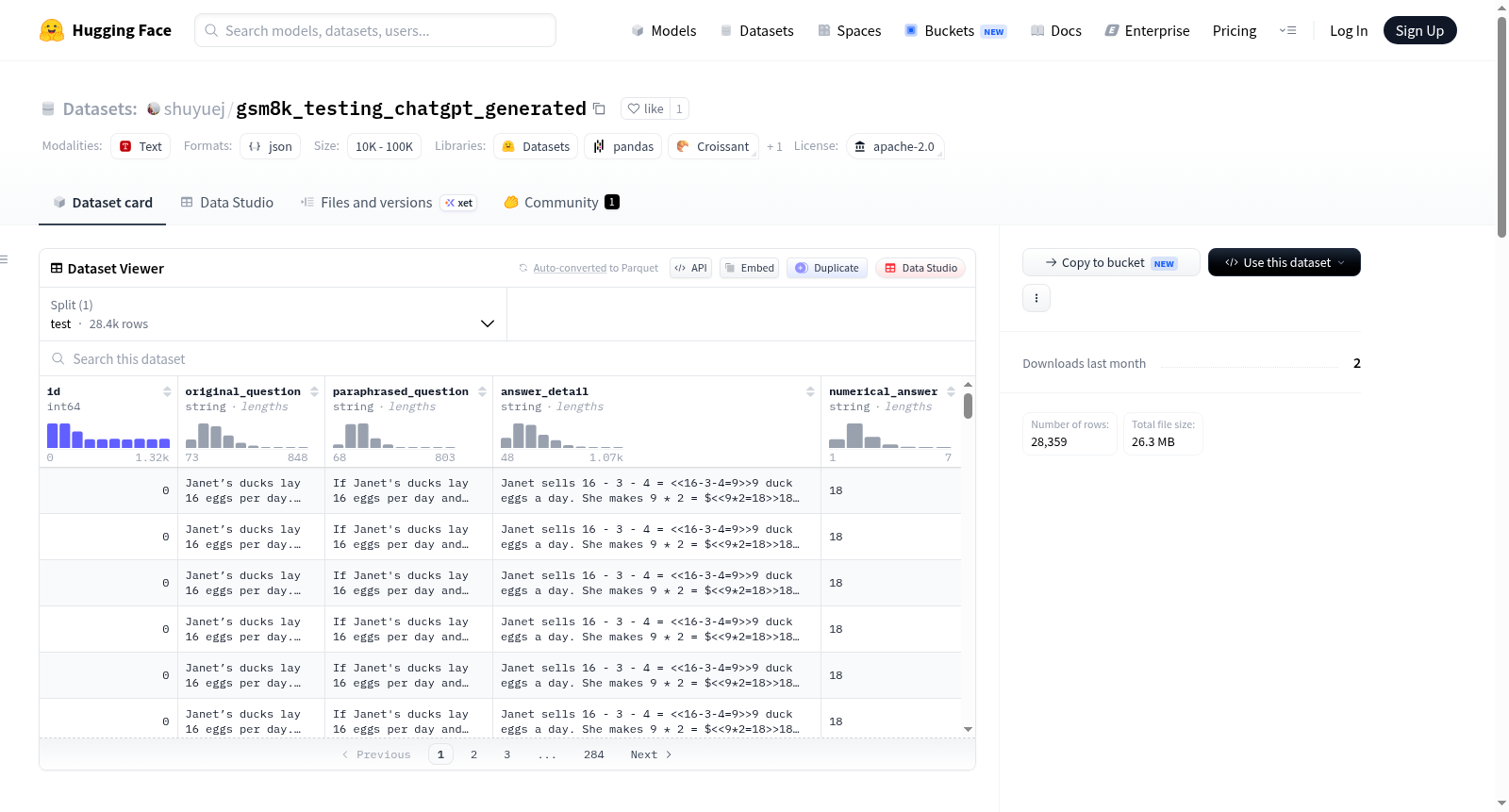1509x812 pixels.
Task: Select the Croissant library tag
Action: pyautogui.click(x=713, y=146)
